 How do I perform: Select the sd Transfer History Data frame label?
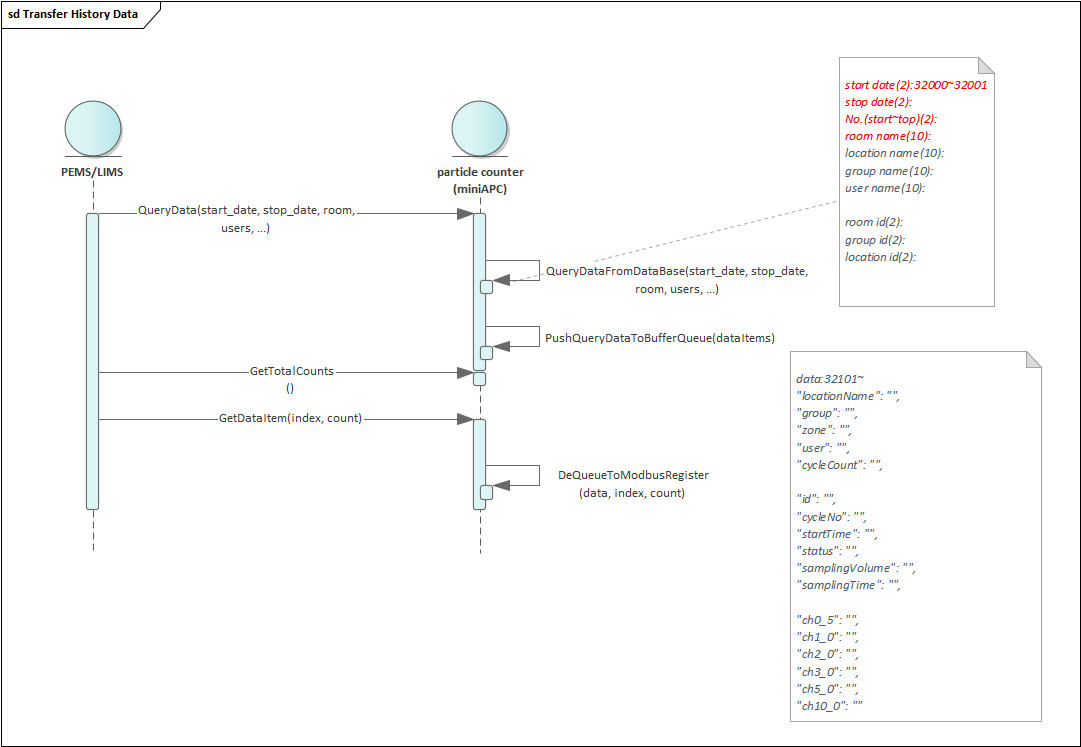click(73, 15)
